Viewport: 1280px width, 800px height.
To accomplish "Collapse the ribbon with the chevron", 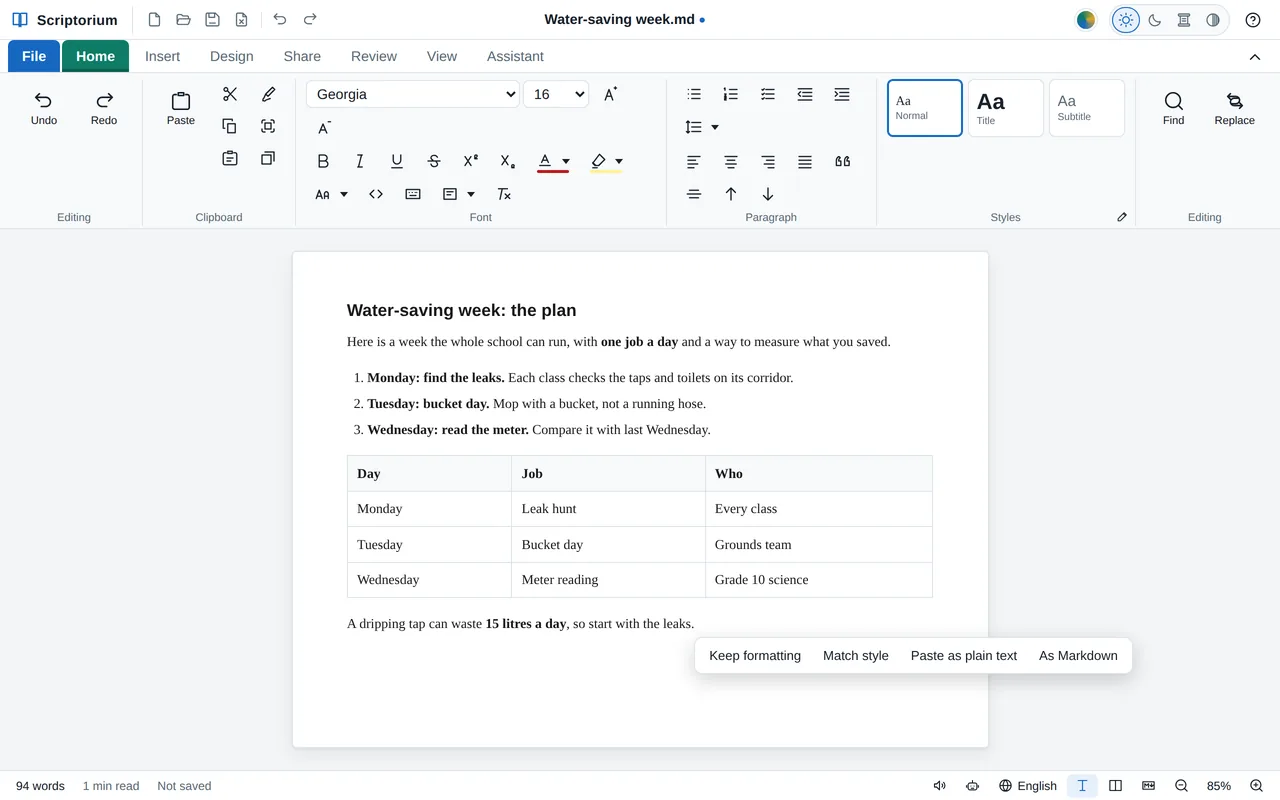I will pos(1255,57).
